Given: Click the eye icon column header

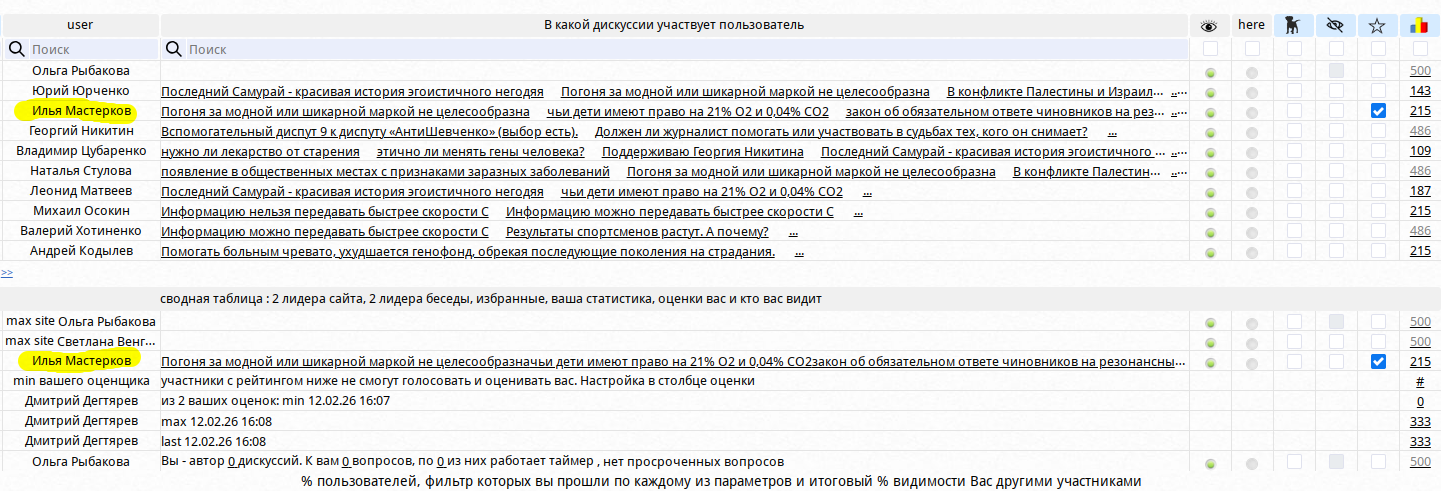Looking at the screenshot, I should tap(1209, 25).
